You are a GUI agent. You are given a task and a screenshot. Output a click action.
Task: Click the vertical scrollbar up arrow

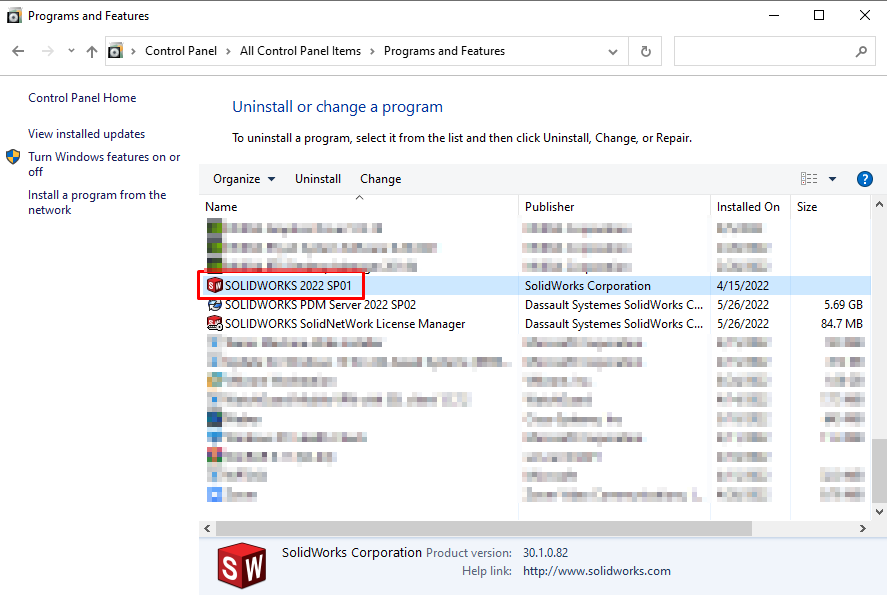(x=879, y=205)
